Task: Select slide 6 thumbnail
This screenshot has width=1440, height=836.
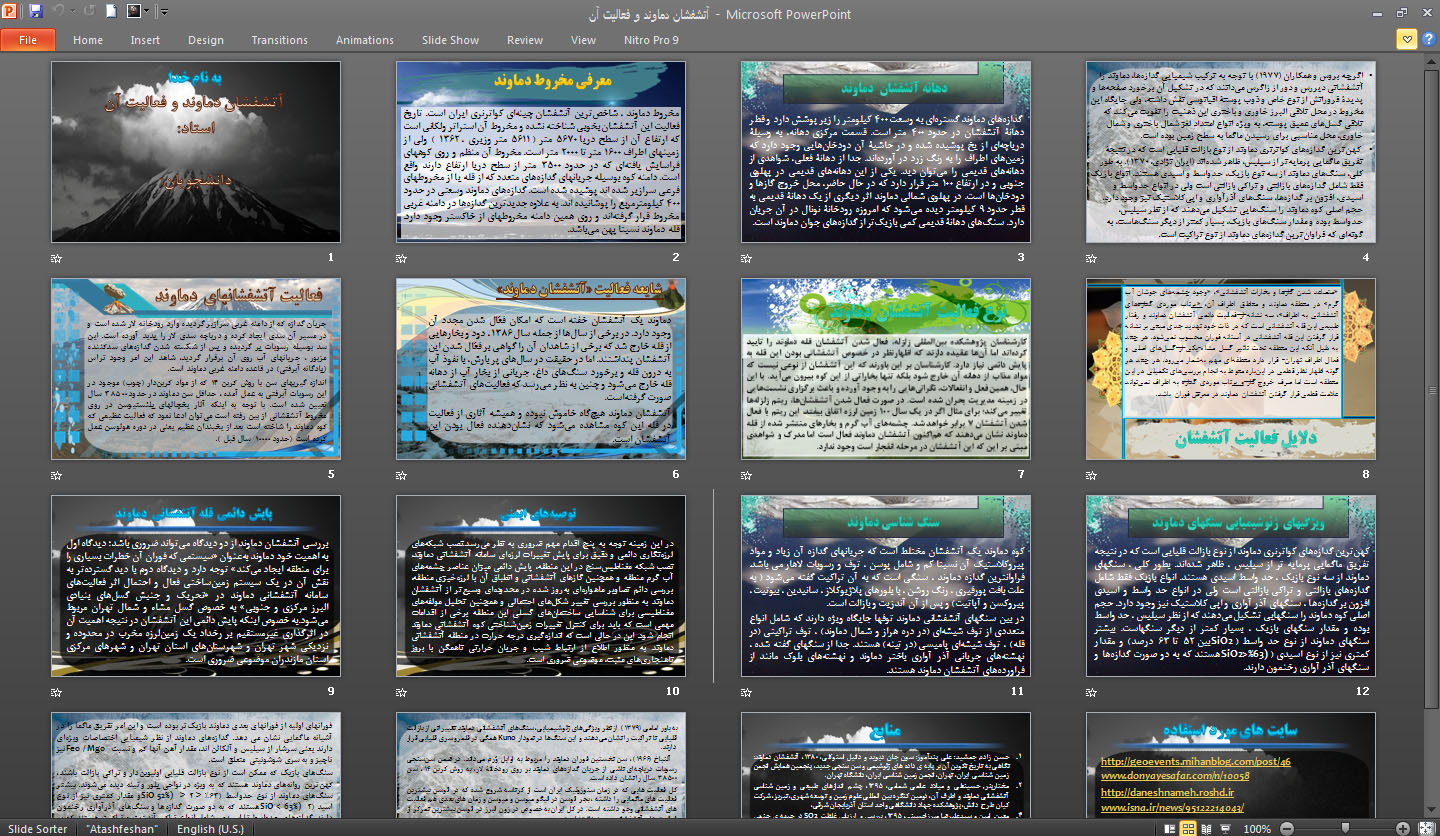Action: click(x=541, y=369)
